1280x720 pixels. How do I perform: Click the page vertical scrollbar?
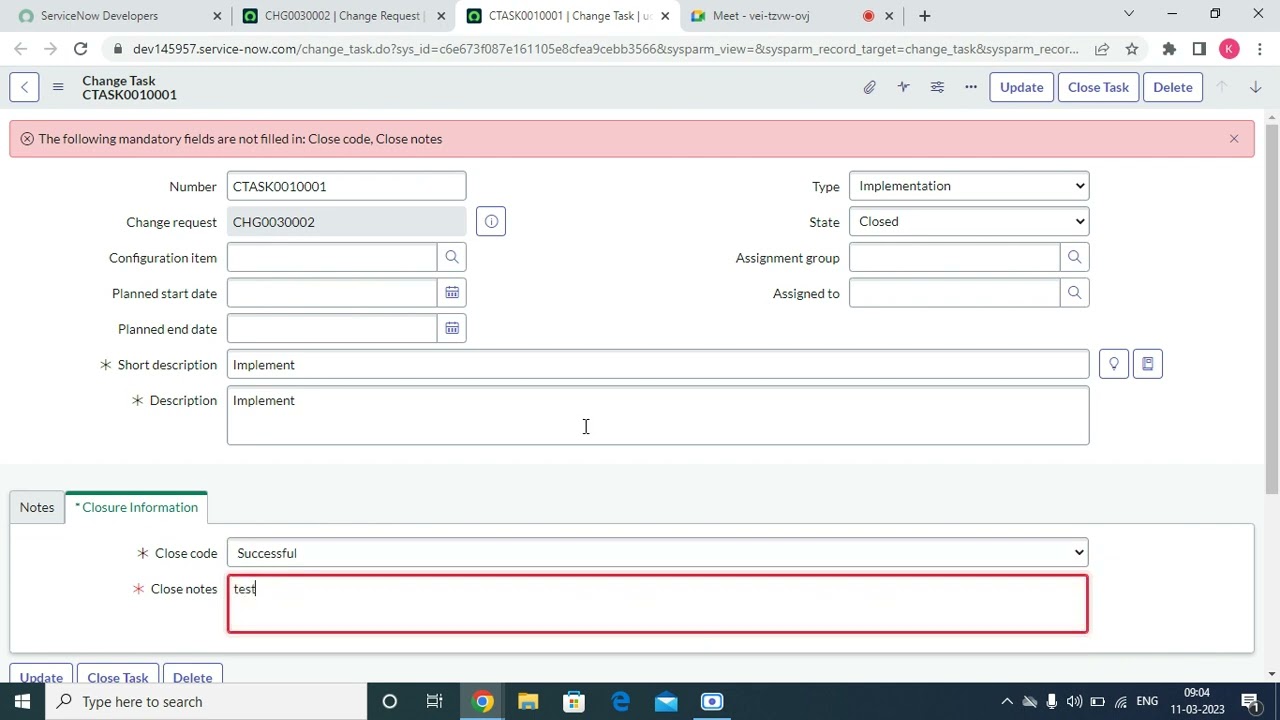(x=1272, y=310)
